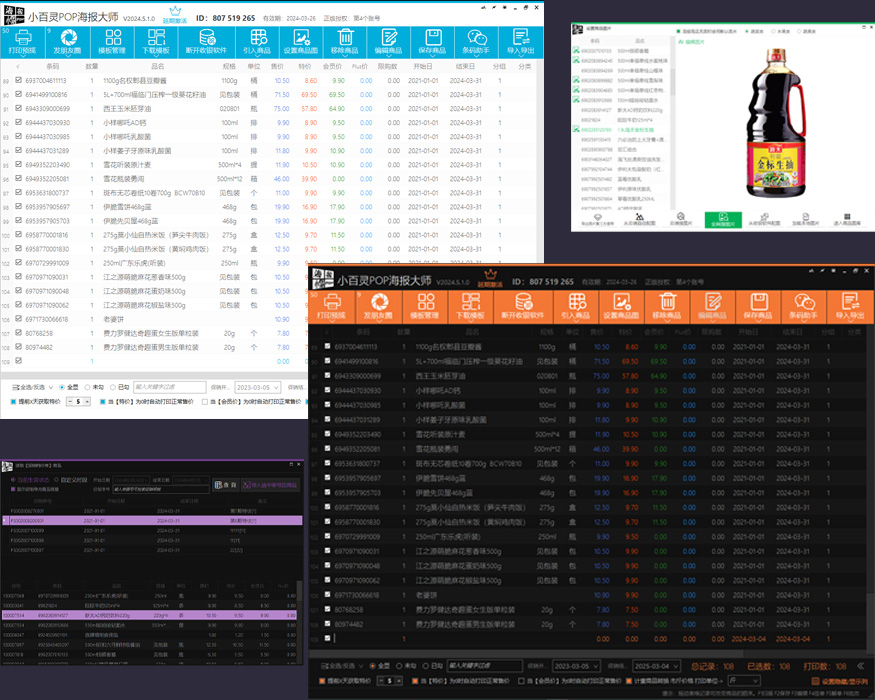
Task: Toggle 提前x天获取特价 checkbox in blue window
Action: pyautogui.click(x=13, y=401)
